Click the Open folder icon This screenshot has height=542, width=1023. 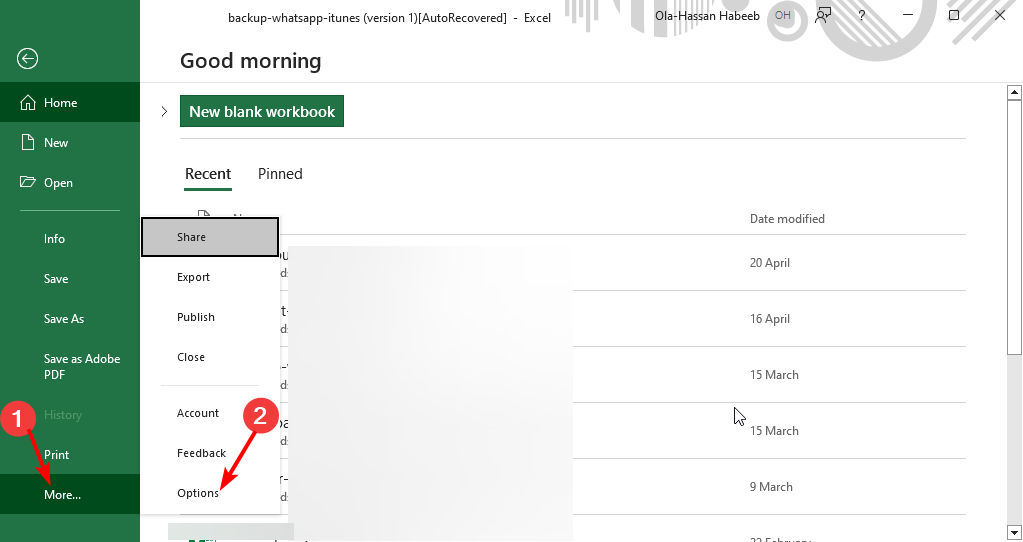pos(28,183)
